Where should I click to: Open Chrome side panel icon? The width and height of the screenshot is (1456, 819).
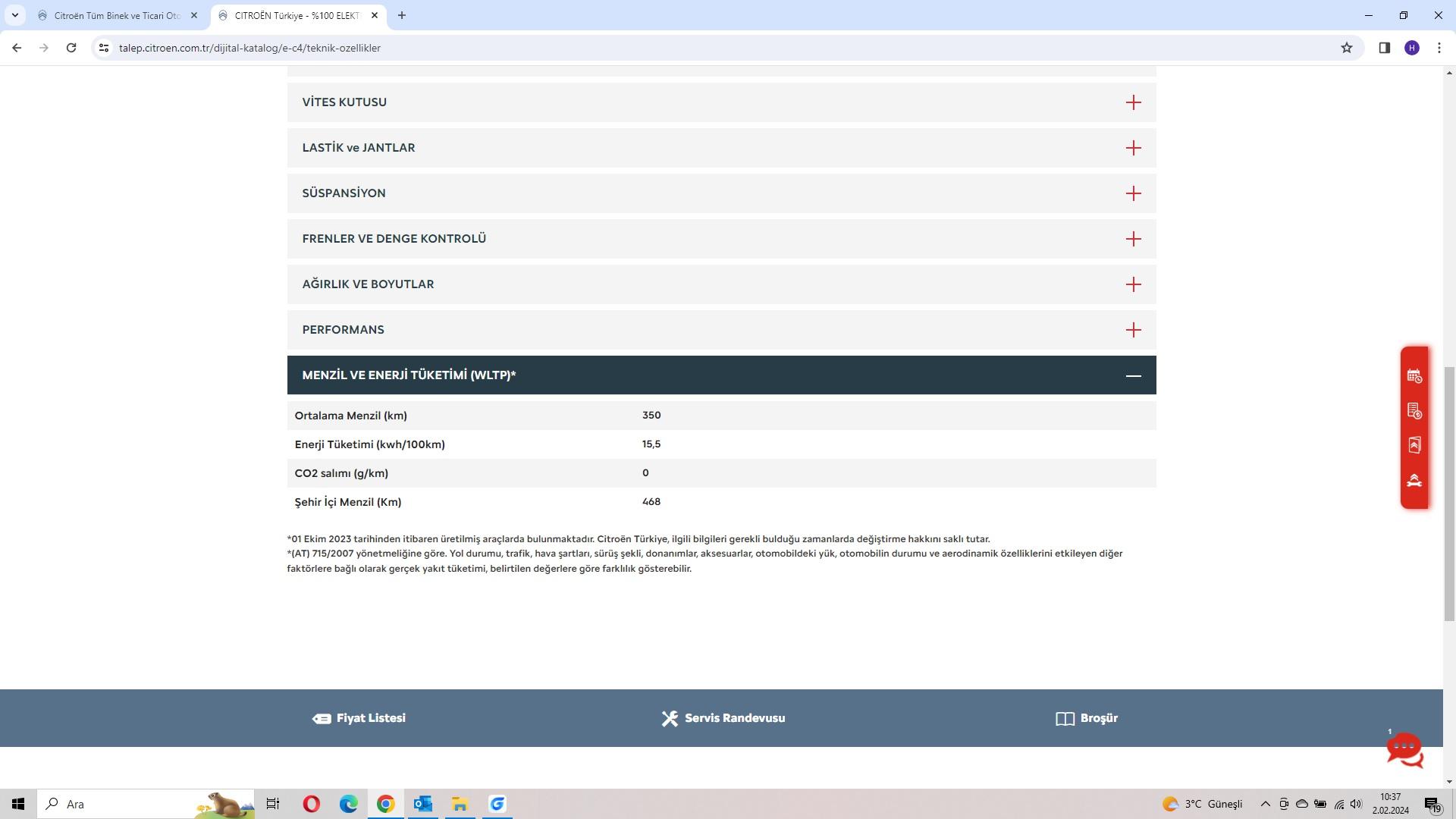tap(1384, 48)
